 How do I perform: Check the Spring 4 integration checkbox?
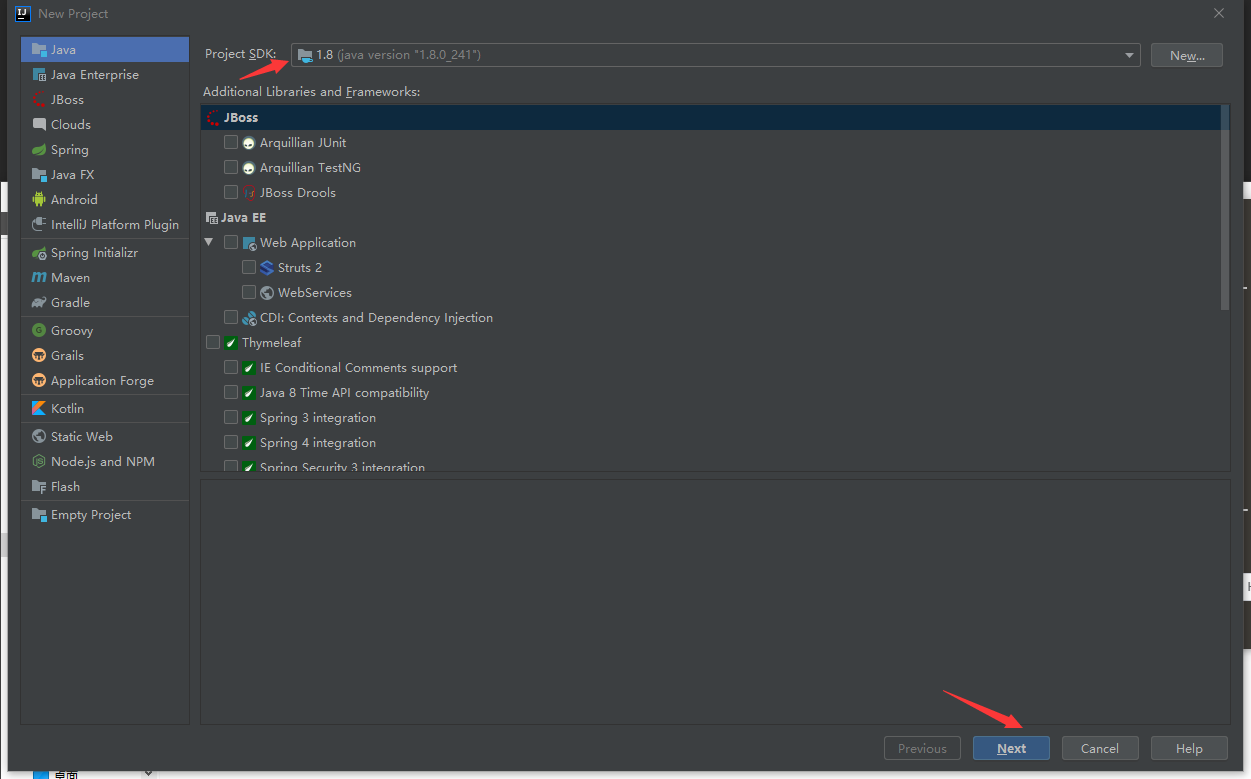pos(231,442)
